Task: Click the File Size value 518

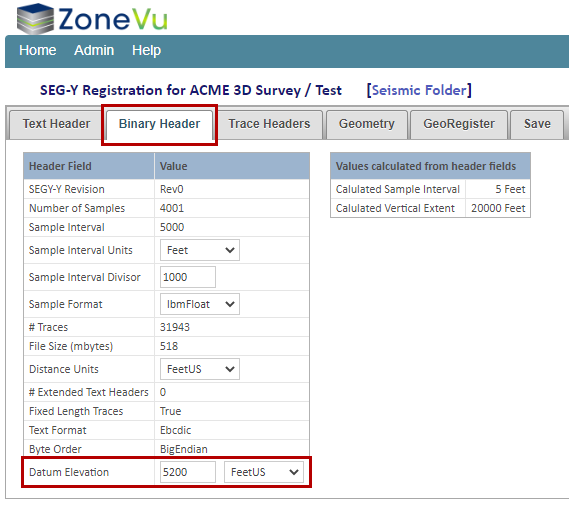Action: pyautogui.click(x=169, y=346)
